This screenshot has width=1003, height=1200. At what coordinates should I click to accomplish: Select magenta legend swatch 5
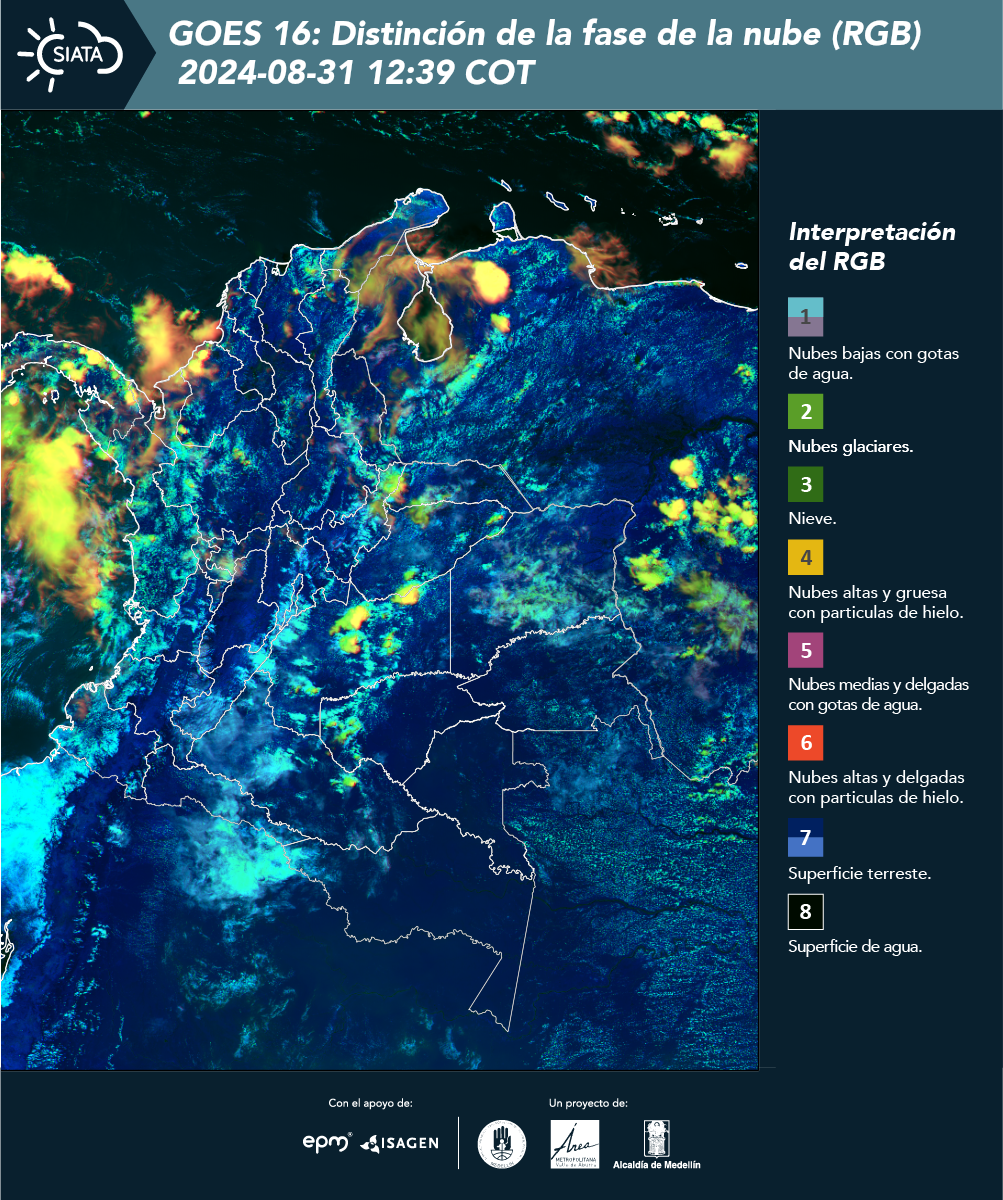[x=805, y=650]
